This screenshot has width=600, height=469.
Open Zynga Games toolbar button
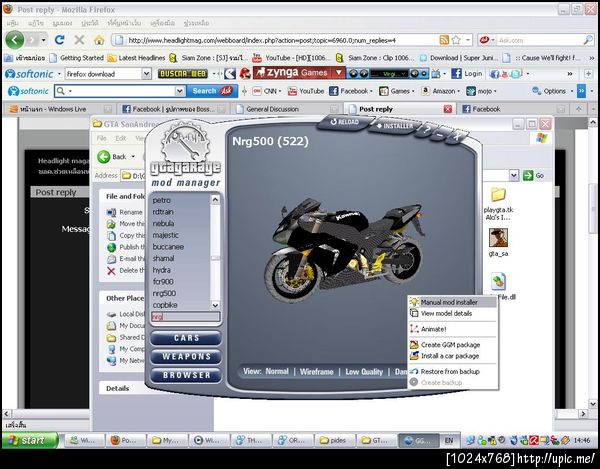pos(292,73)
